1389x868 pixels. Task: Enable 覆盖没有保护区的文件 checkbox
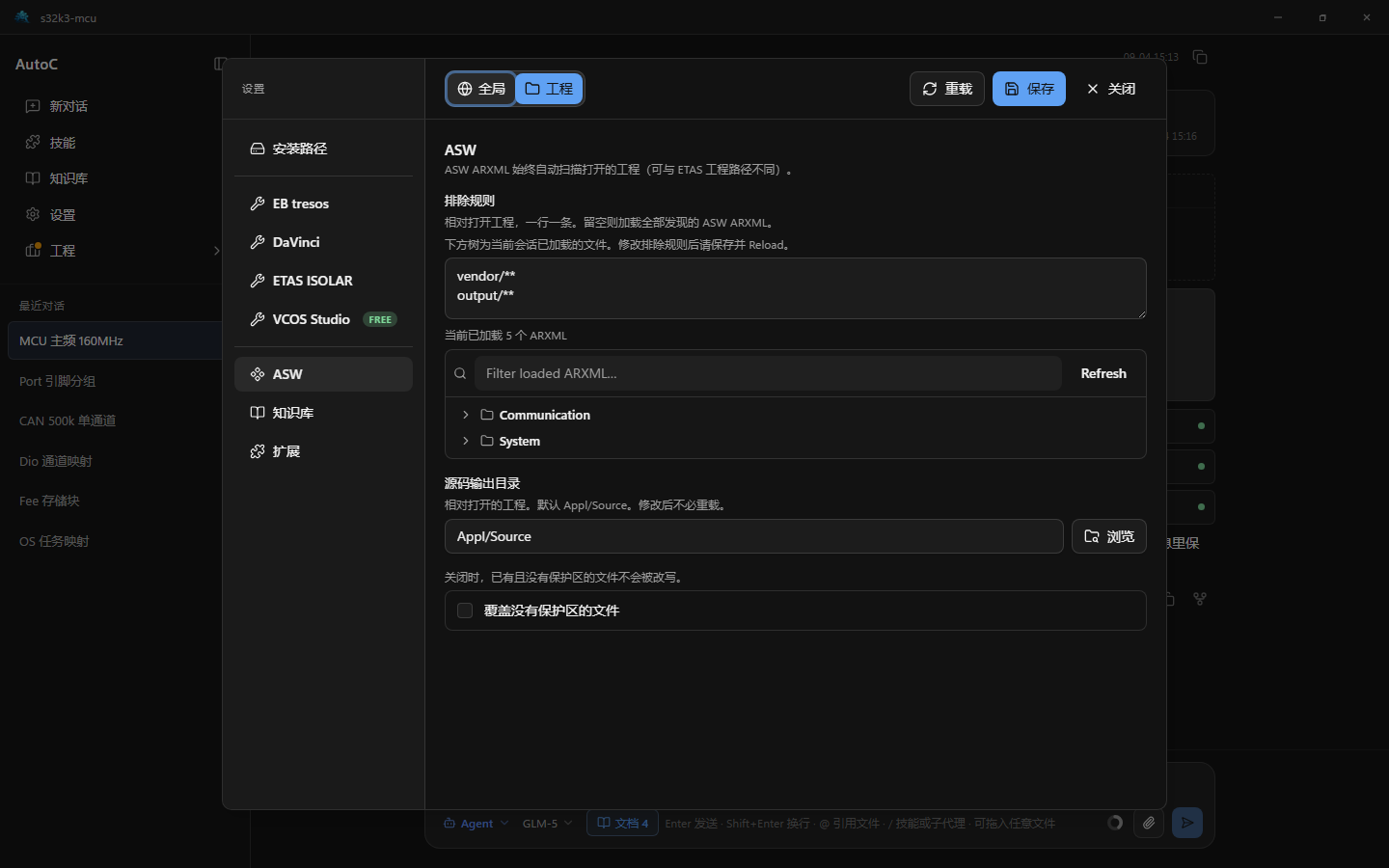click(465, 610)
